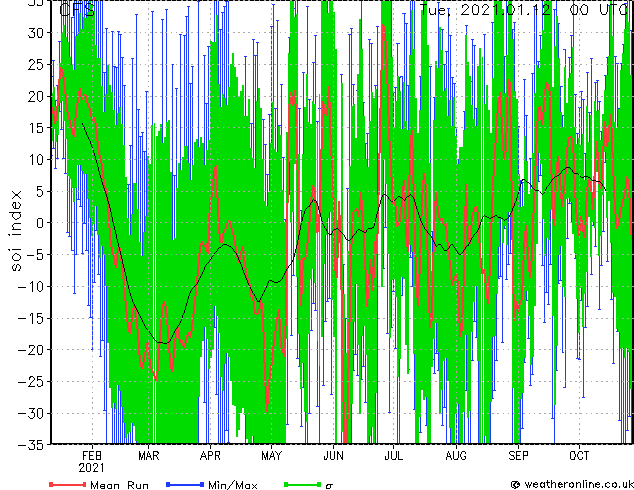The width and height of the screenshot is (634, 490).
Task: Click the 25 y-axis value
Action: pyautogui.click(x=36, y=64)
